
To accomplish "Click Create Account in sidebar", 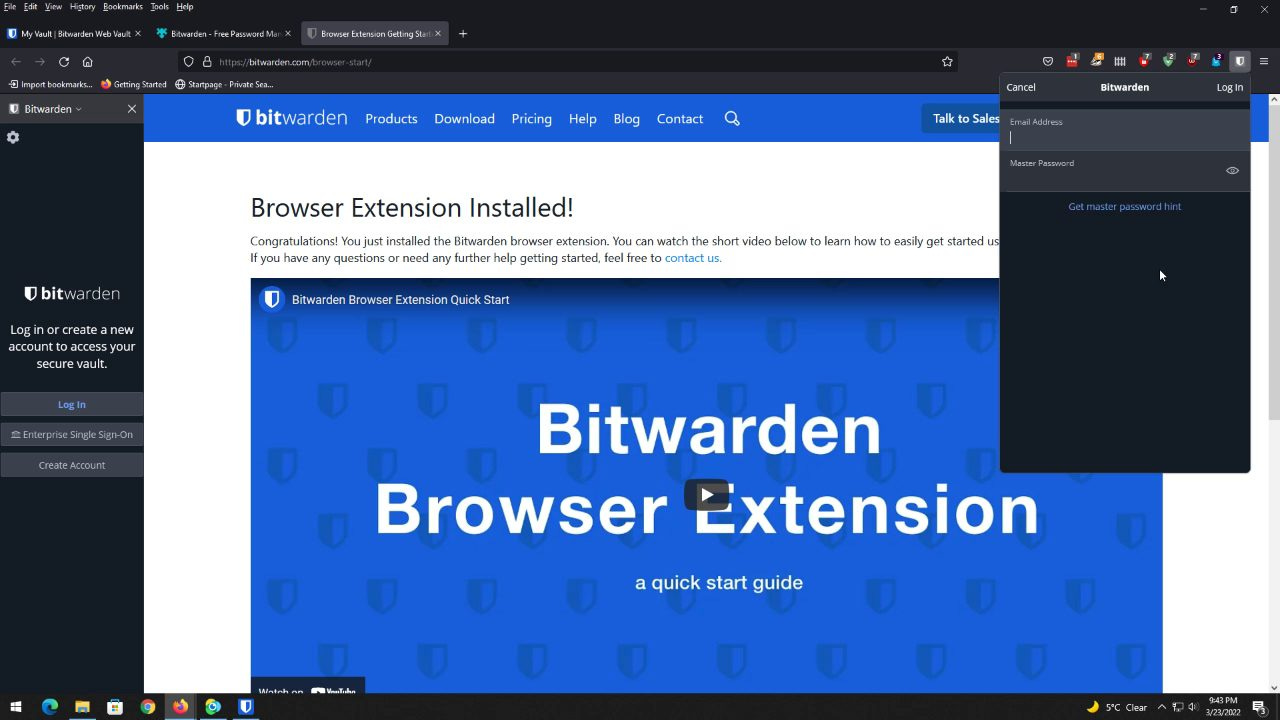I will point(72,465).
